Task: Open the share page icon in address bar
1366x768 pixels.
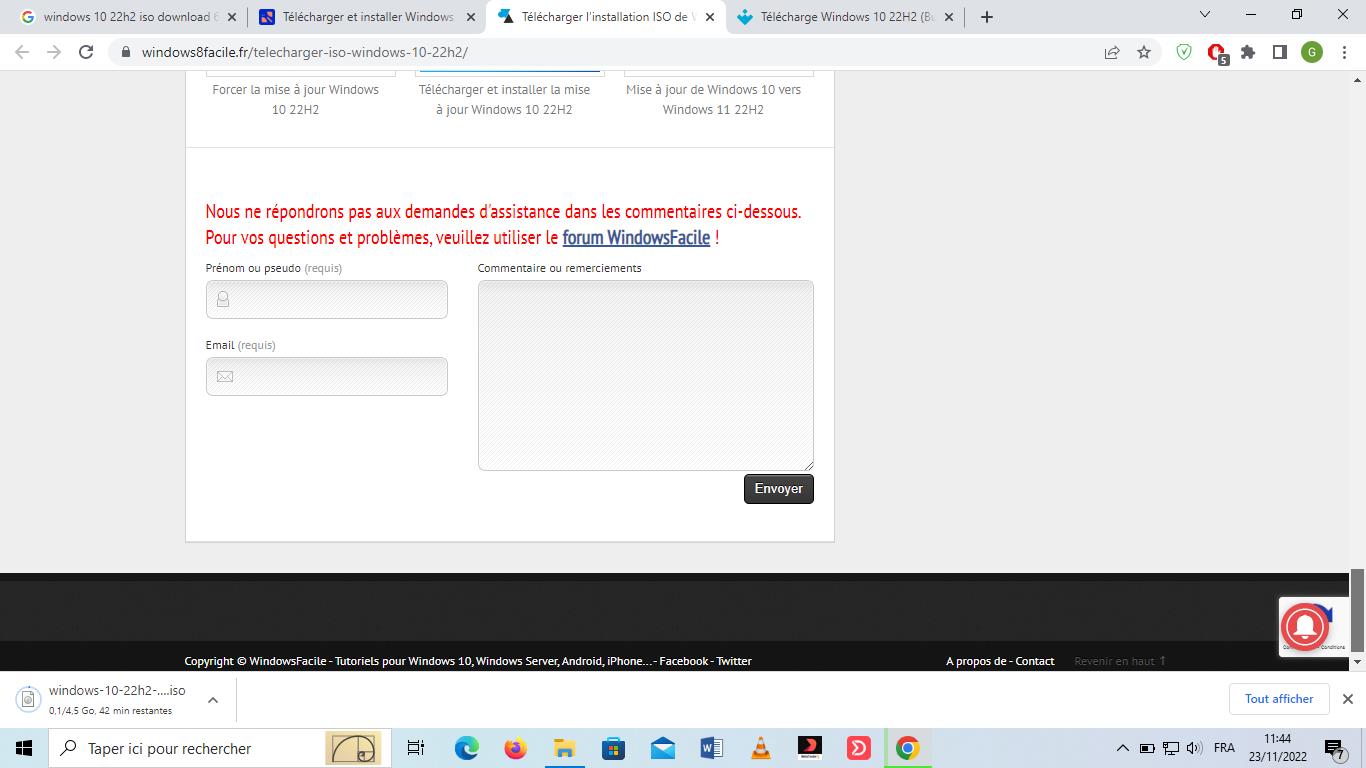Action: tap(1112, 52)
